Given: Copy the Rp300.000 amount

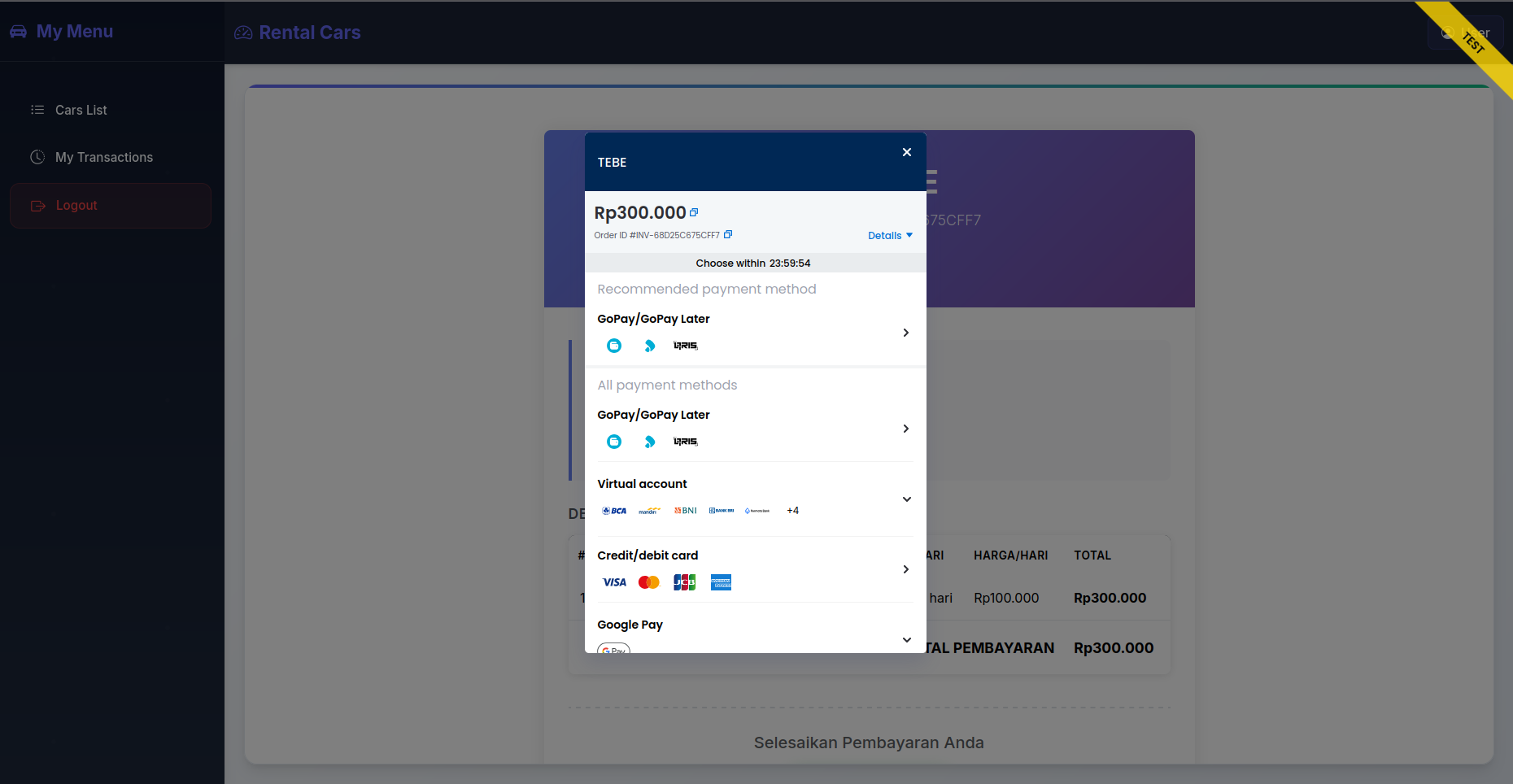Looking at the screenshot, I should [x=694, y=212].
